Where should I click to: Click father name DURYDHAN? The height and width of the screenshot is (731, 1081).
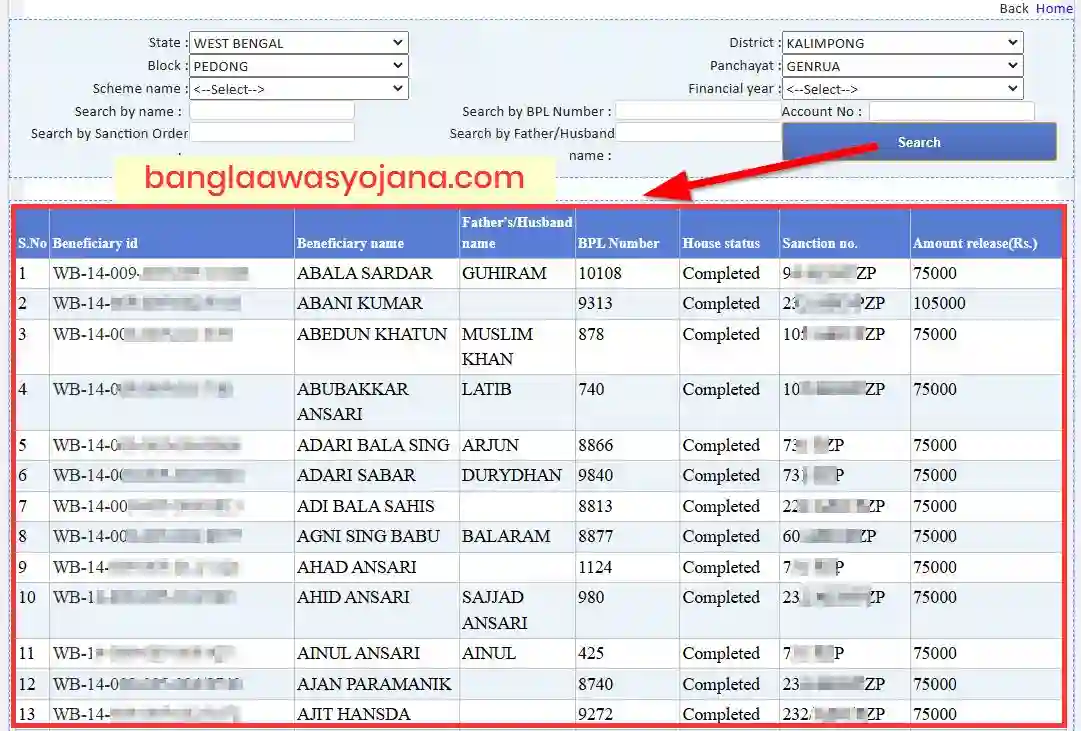point(512,475)
